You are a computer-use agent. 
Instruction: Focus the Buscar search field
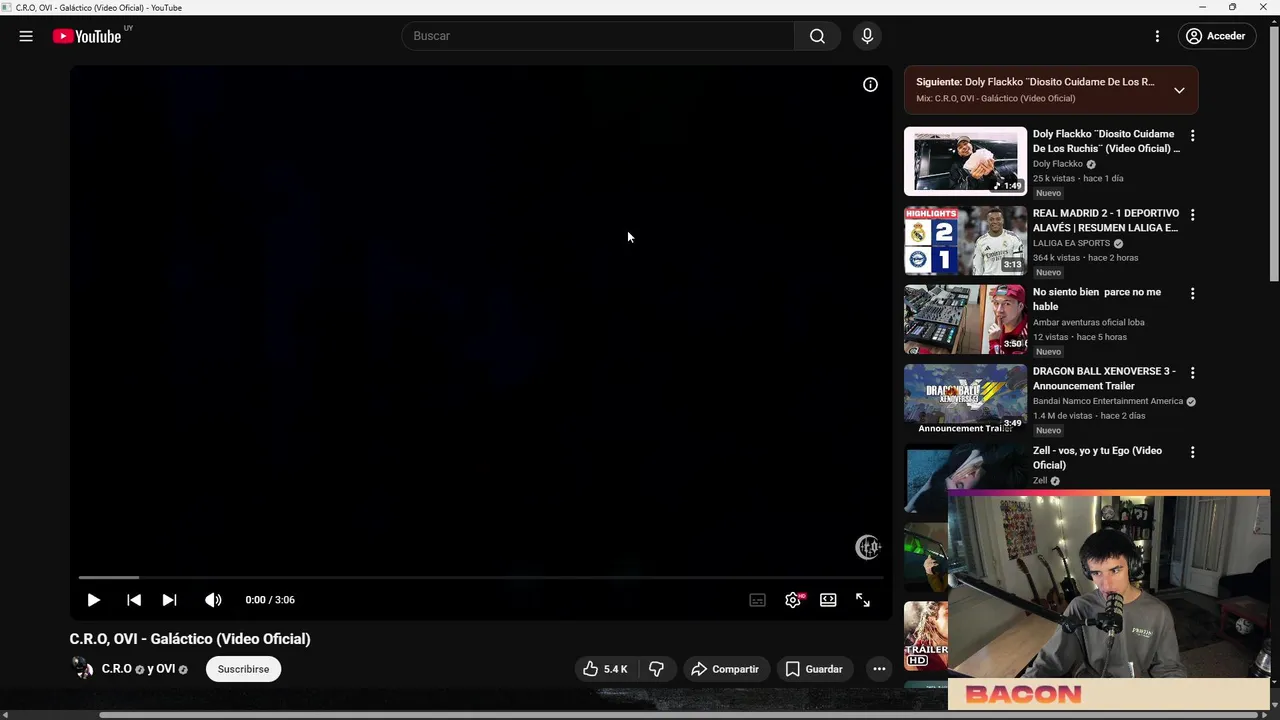click(x=598, y=36)
